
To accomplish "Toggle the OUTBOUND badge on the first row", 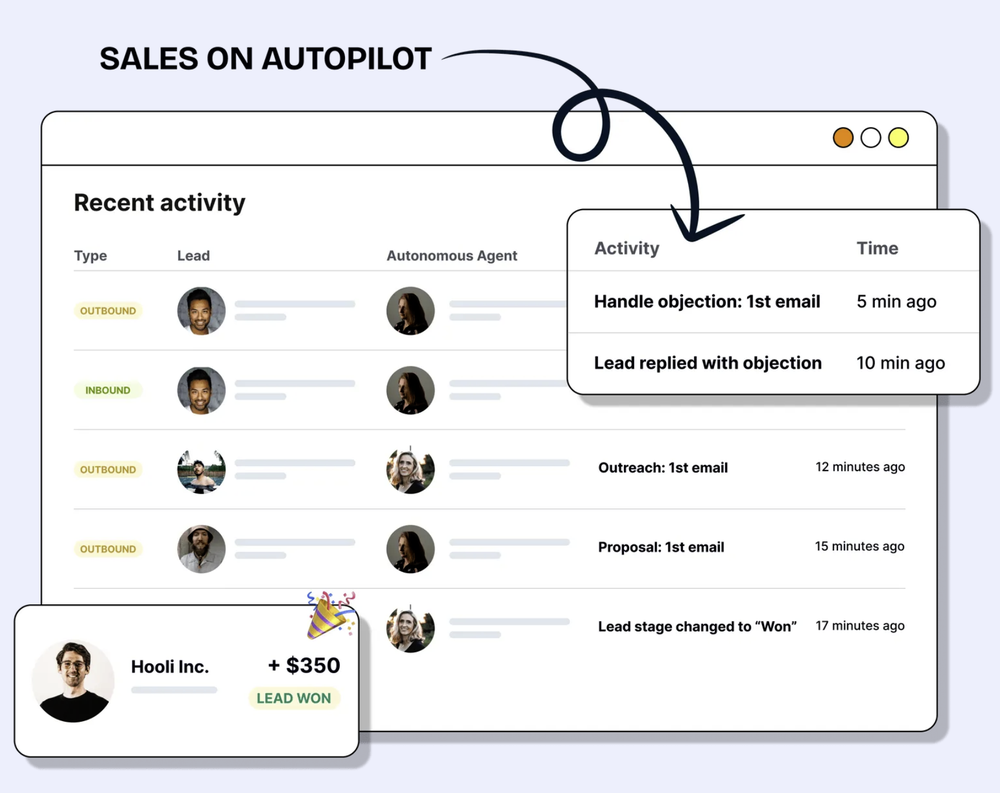I will pos(107,311).
